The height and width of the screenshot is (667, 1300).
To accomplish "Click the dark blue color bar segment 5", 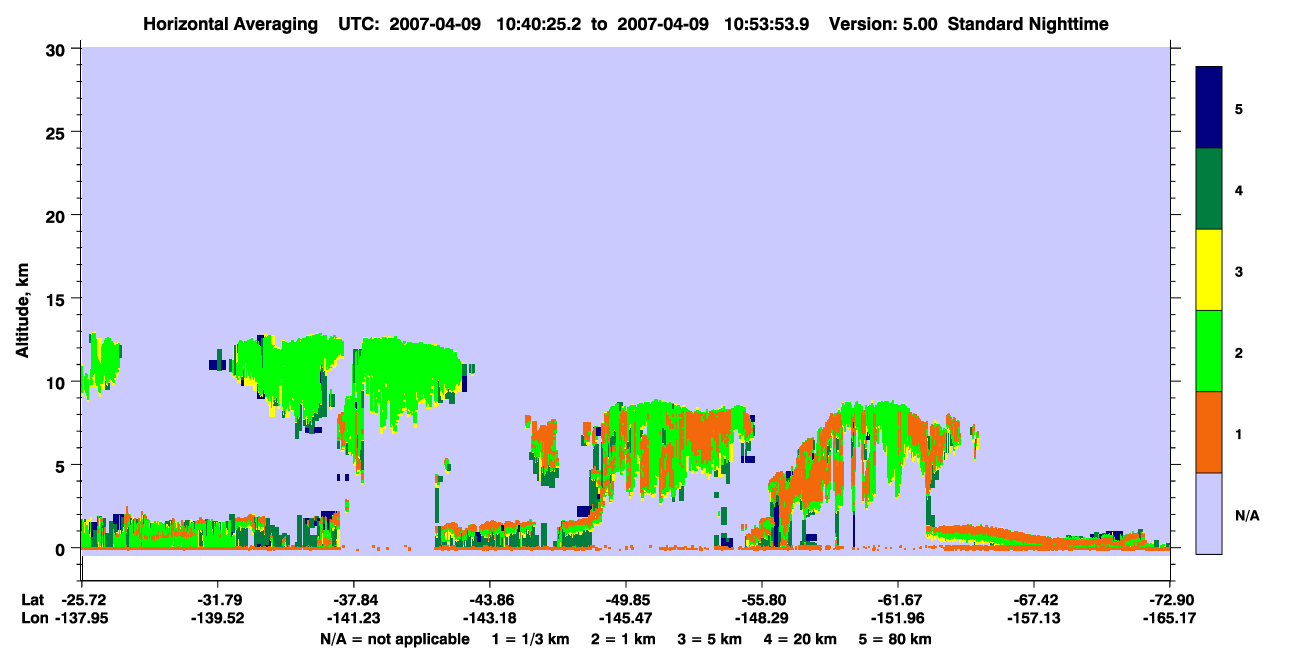I will [x=1209, y=108].
